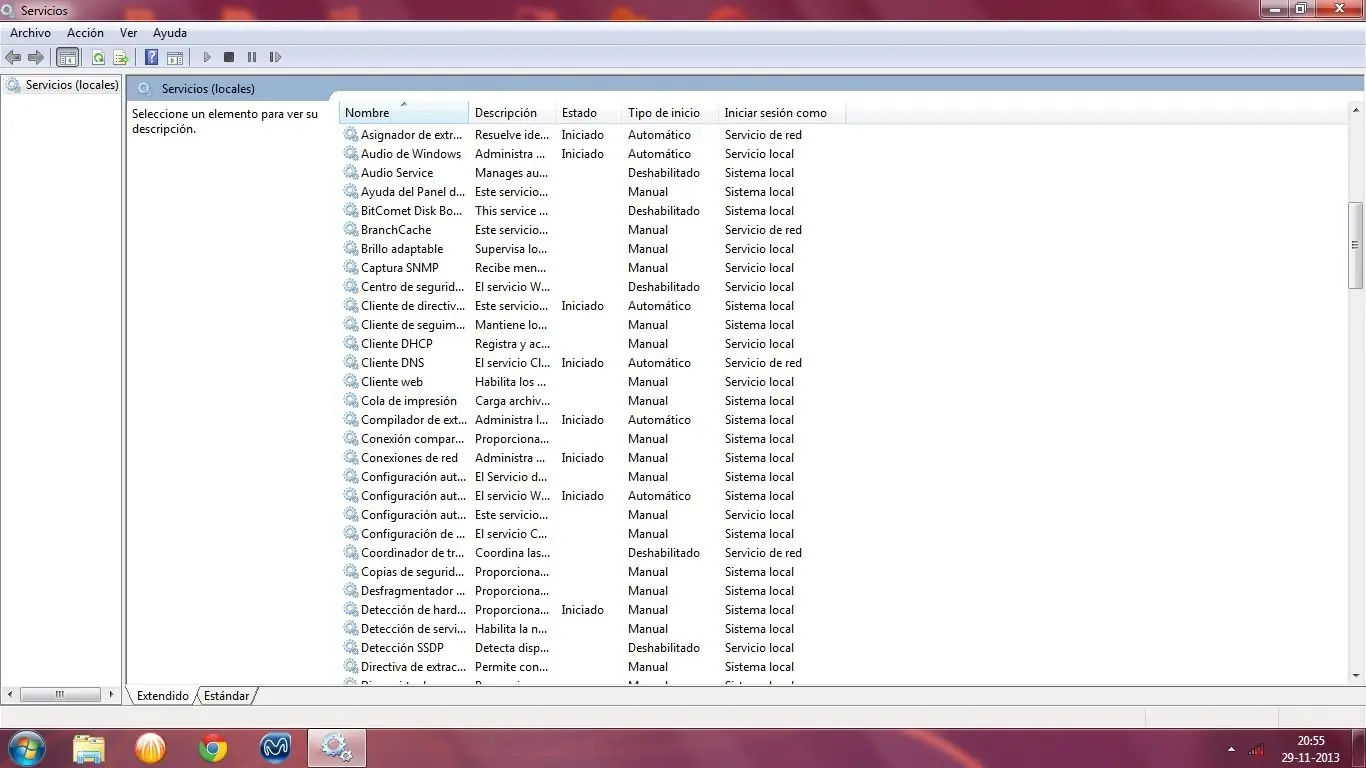
Task: Select Servicios (locales) in the left tree
Action: 72,85
